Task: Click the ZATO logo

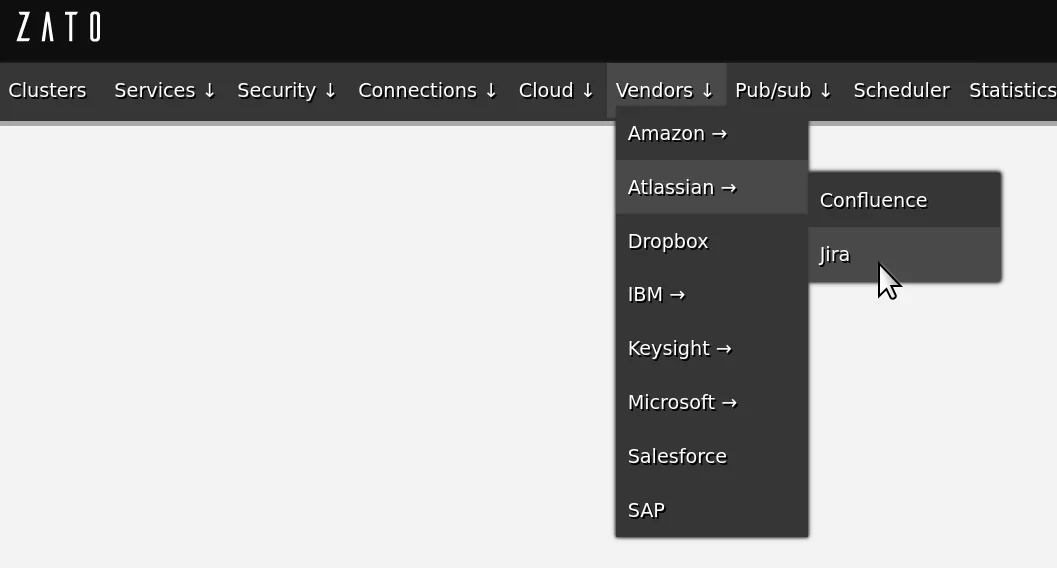Action: [x=59, y=27]
